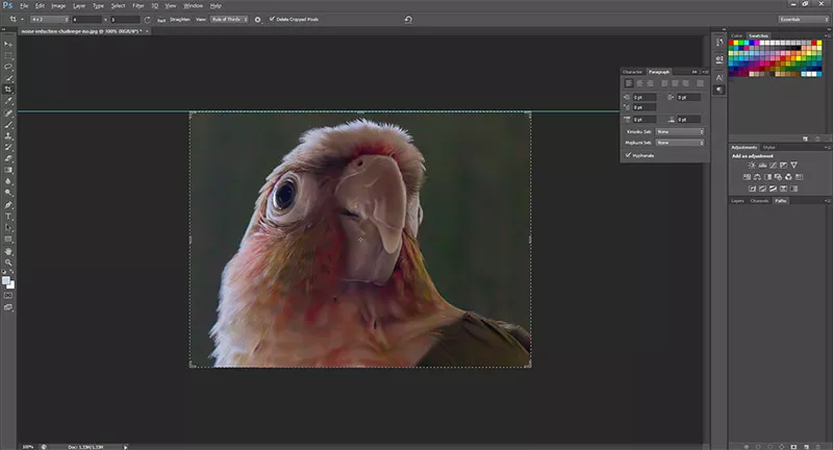Switch to the Channels tab
This screenshot has width=833, height=450.
pyautogui.click(x=759, y=201)
